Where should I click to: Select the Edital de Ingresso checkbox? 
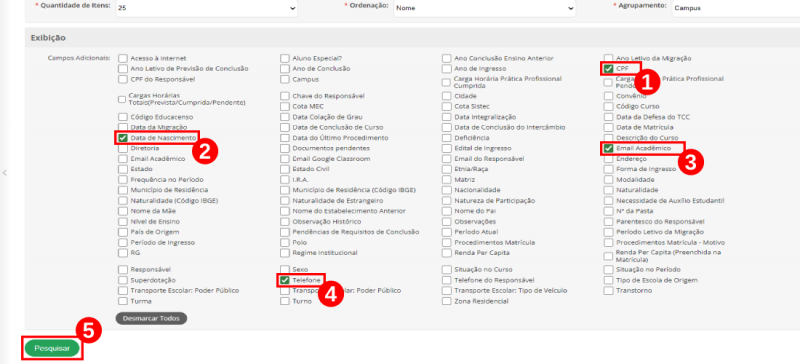[x=446, y=148]
